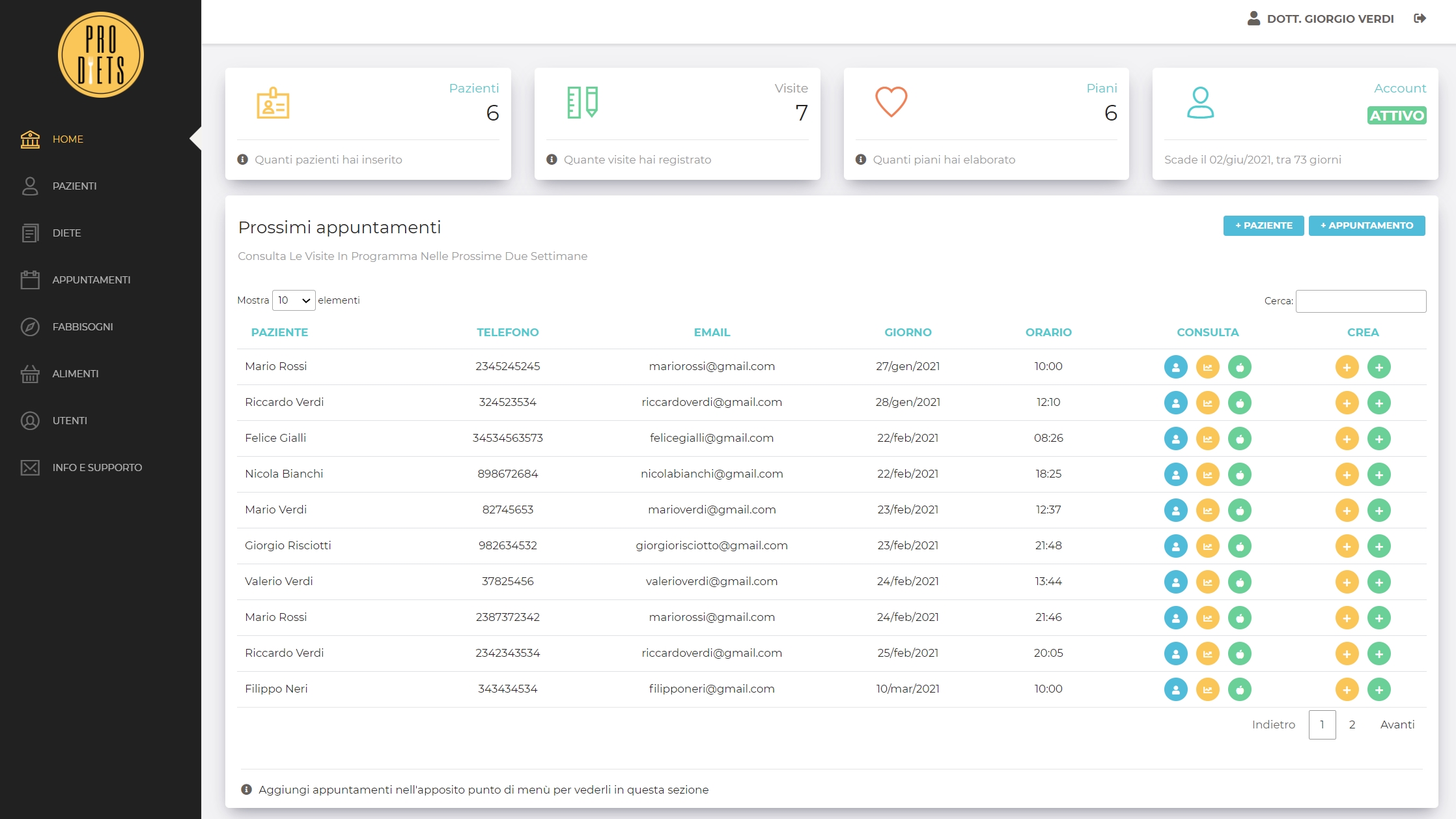Sort table by Email column
The height and width of the screenshot is (819, 1456).
pyautogui.click(x=712, y=332)
